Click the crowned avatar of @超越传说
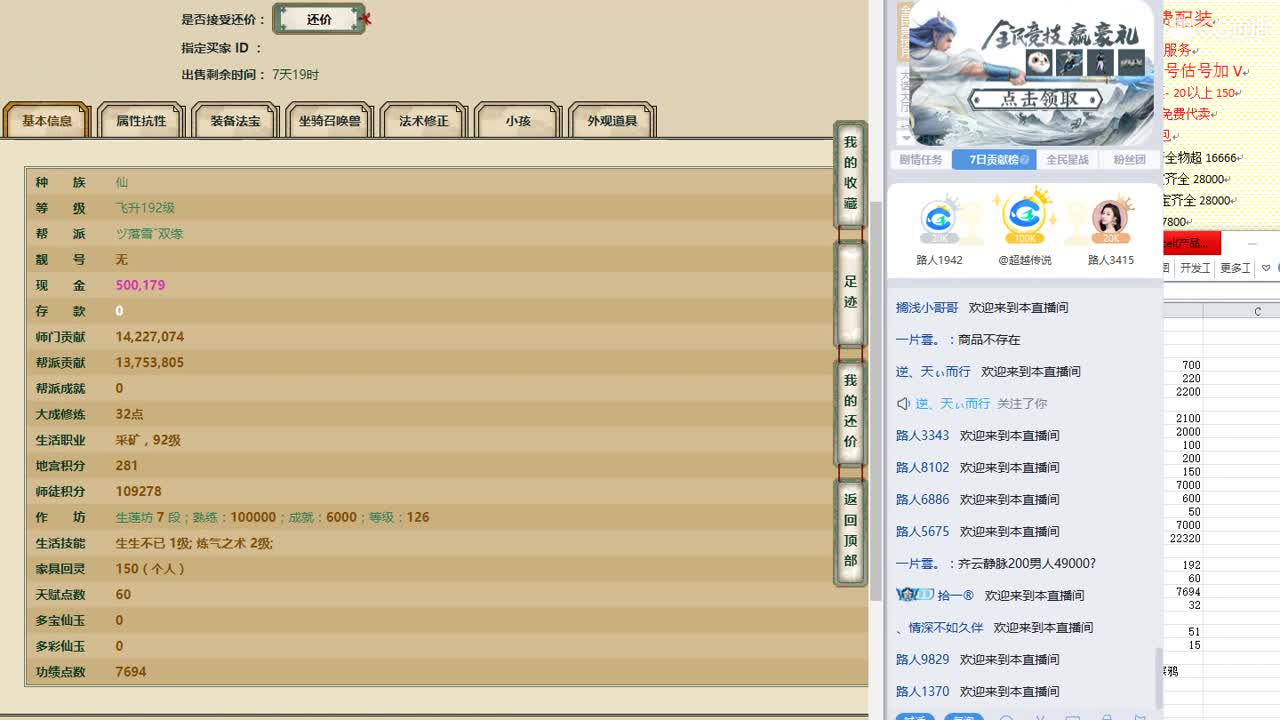1280x720 pixels. tap(1025, 214)
